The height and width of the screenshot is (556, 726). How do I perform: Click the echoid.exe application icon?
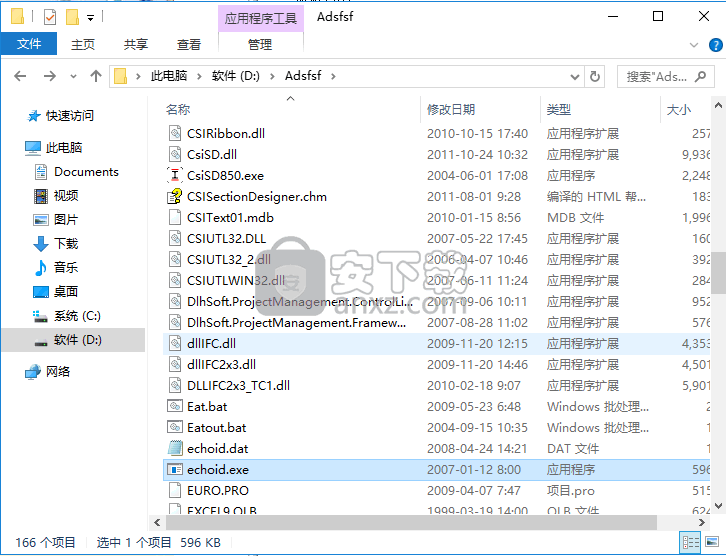tap(175, 469)
